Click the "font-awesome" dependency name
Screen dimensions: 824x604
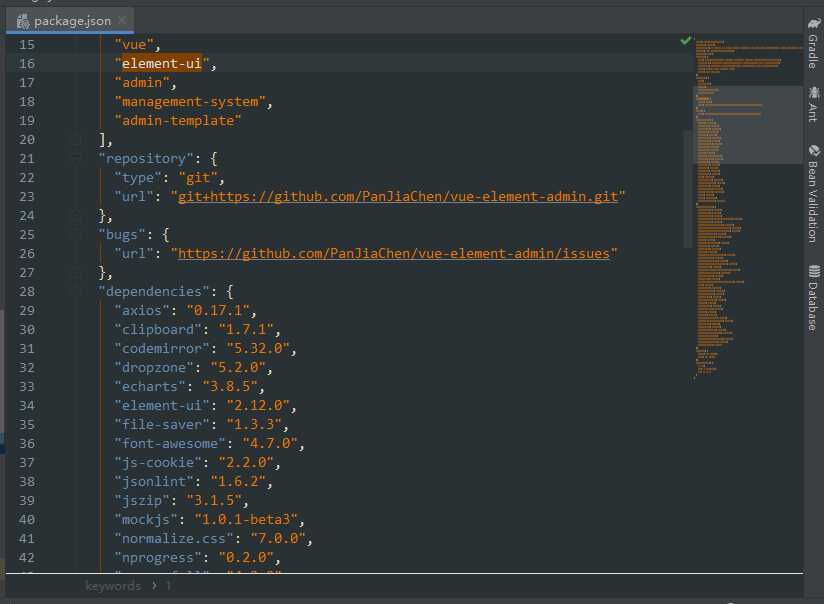170,444
